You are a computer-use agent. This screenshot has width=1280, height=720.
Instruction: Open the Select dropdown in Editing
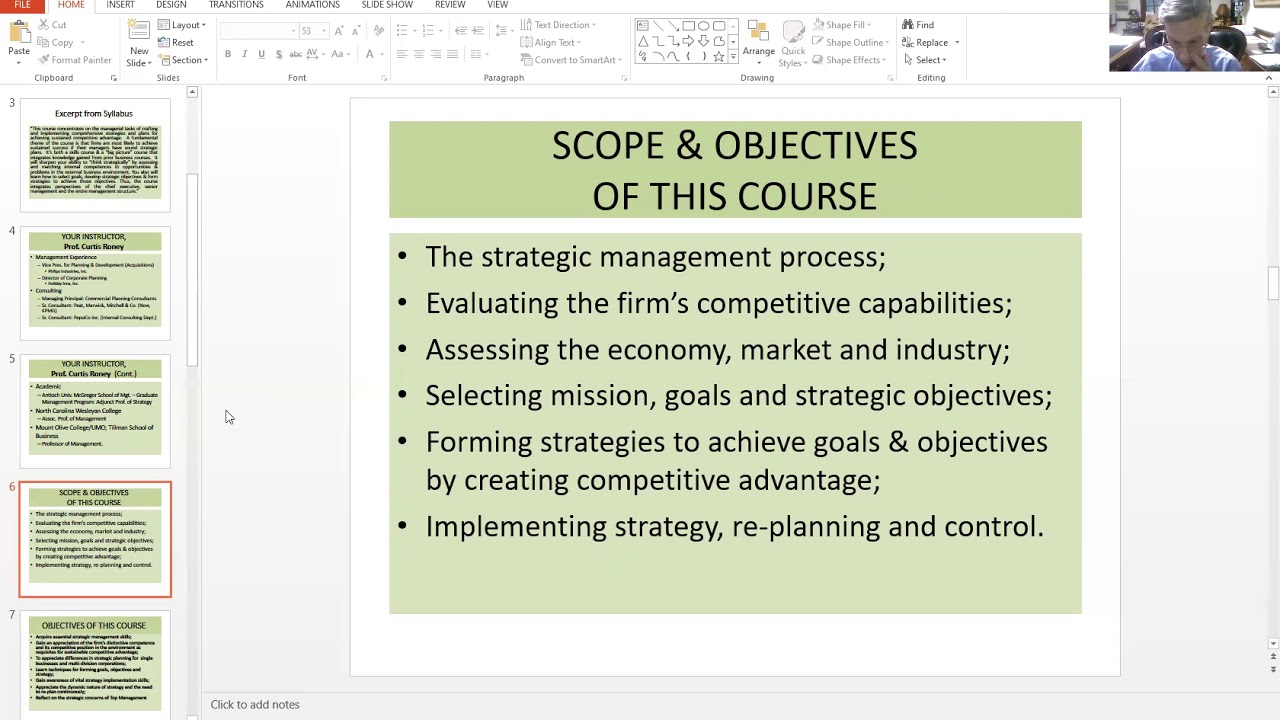click(924, 60)
